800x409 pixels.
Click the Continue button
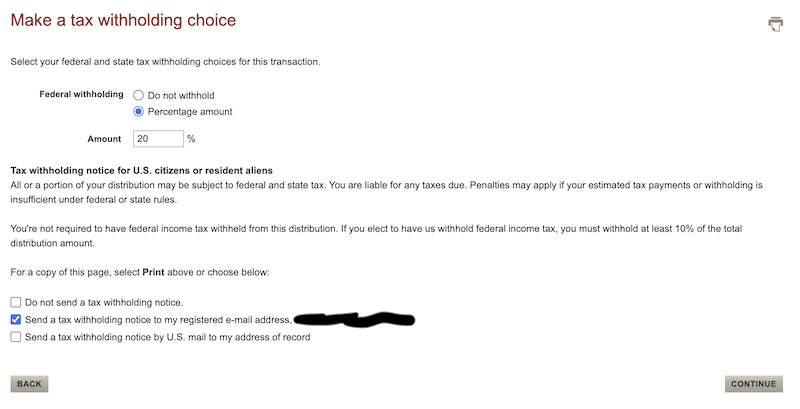point(753,384)
